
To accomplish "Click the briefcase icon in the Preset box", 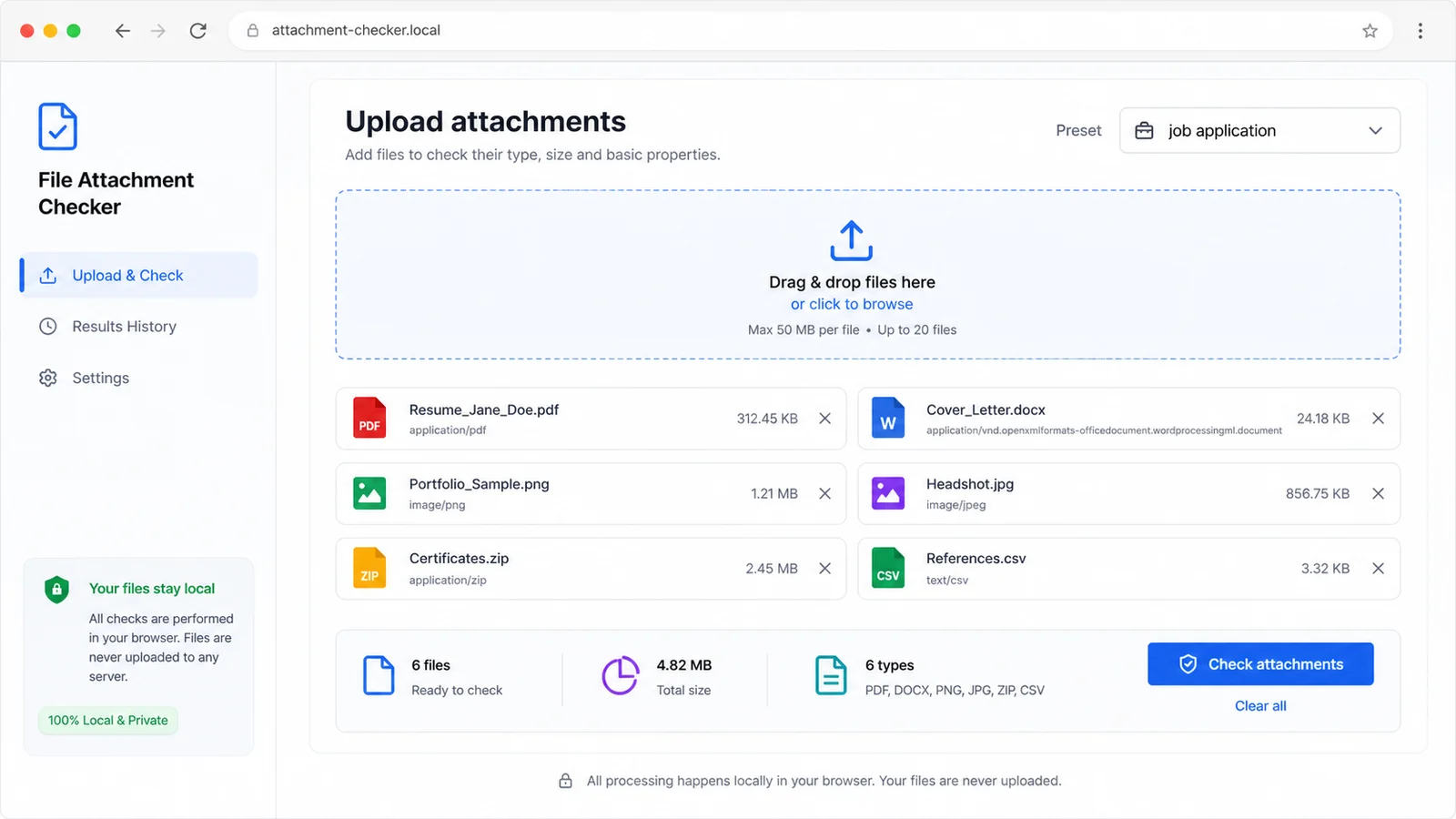I will tap(1144, 131).
